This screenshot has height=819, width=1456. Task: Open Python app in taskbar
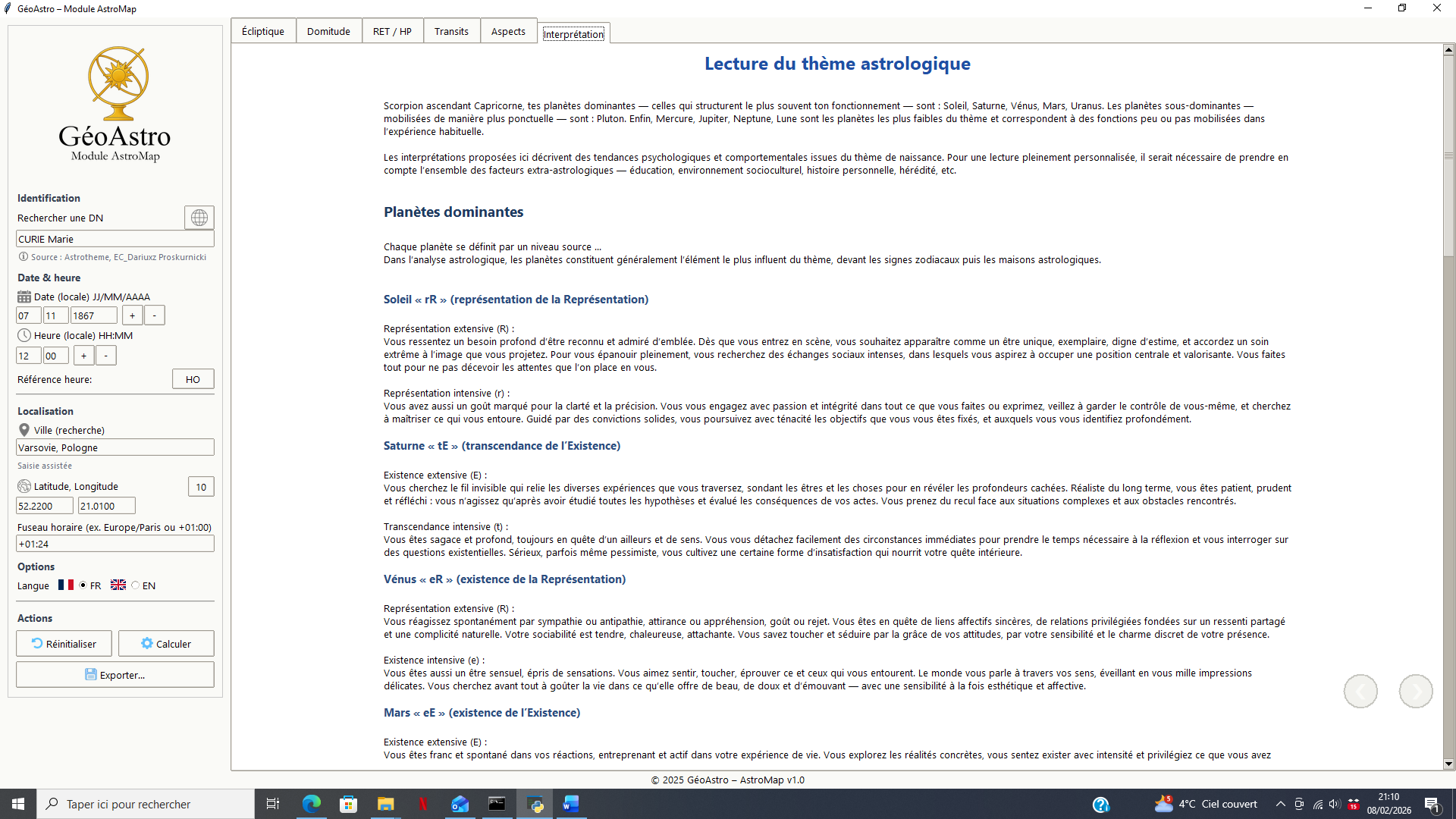click(x=535, y=804)
